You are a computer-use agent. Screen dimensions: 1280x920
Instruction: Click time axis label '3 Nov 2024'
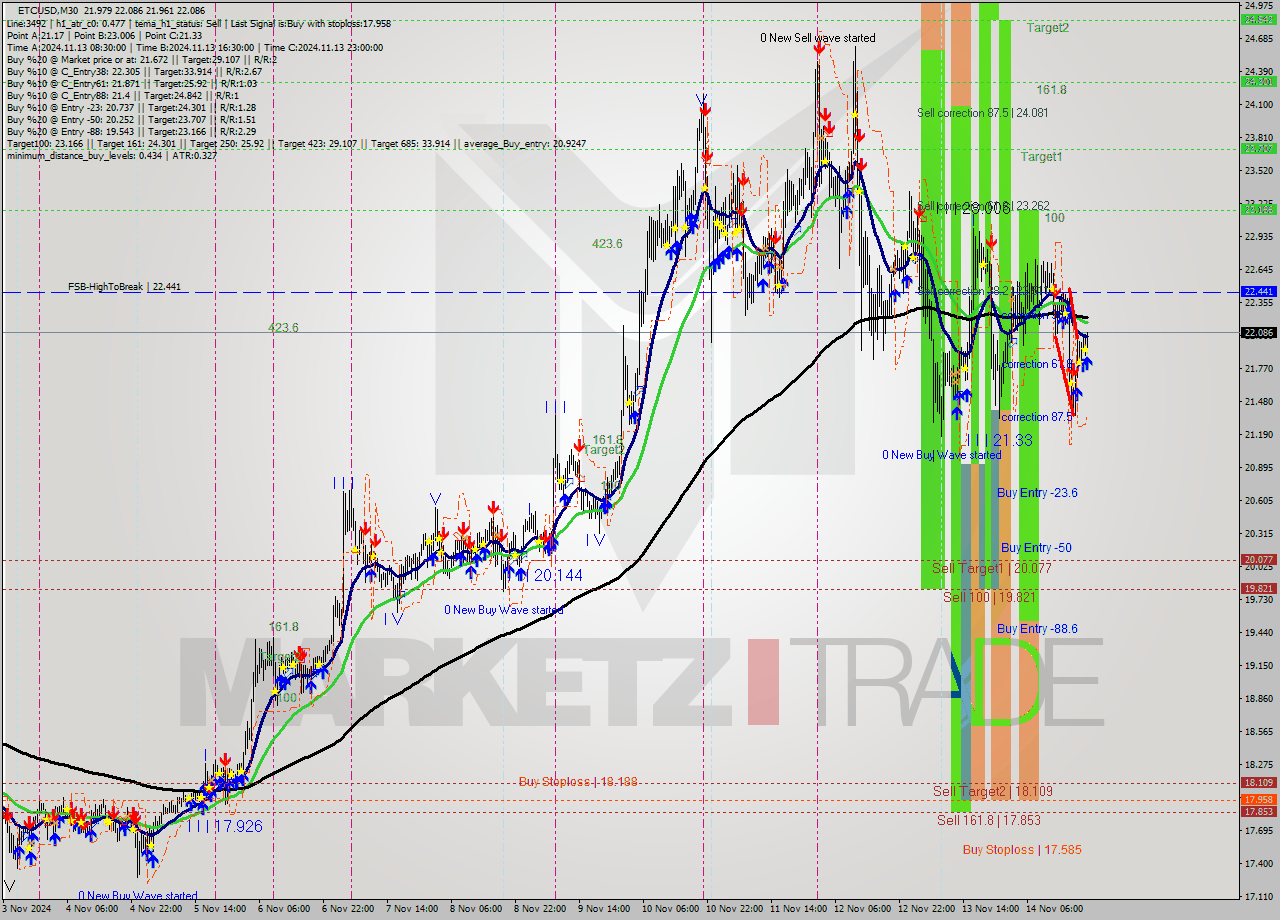coord(28,909)
